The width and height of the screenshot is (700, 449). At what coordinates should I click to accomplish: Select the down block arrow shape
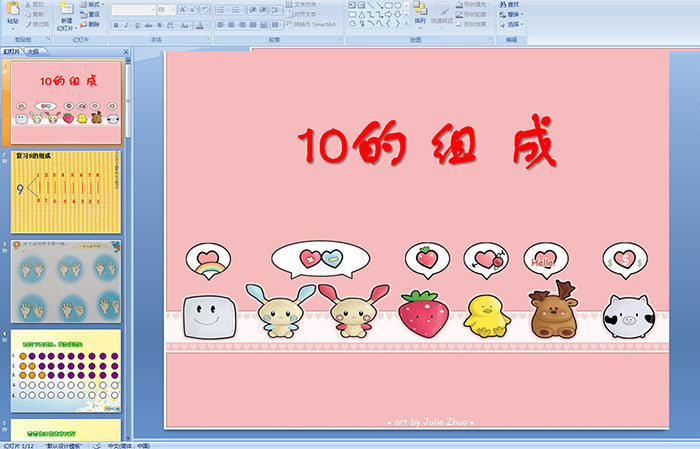397,14
